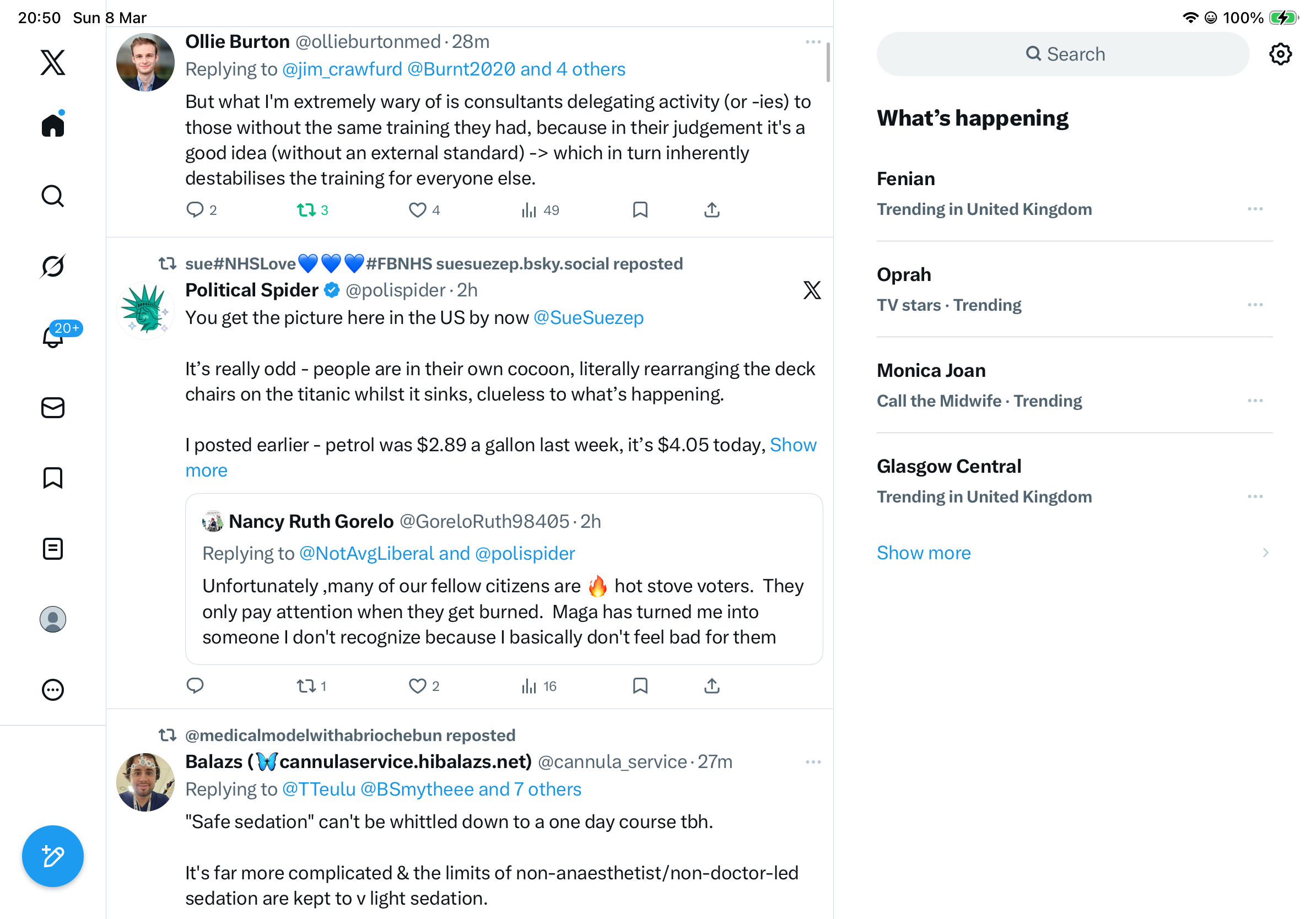Grab the timeline scrollbar thumb
Screen dimensions: 1316x919
(828, 62)
